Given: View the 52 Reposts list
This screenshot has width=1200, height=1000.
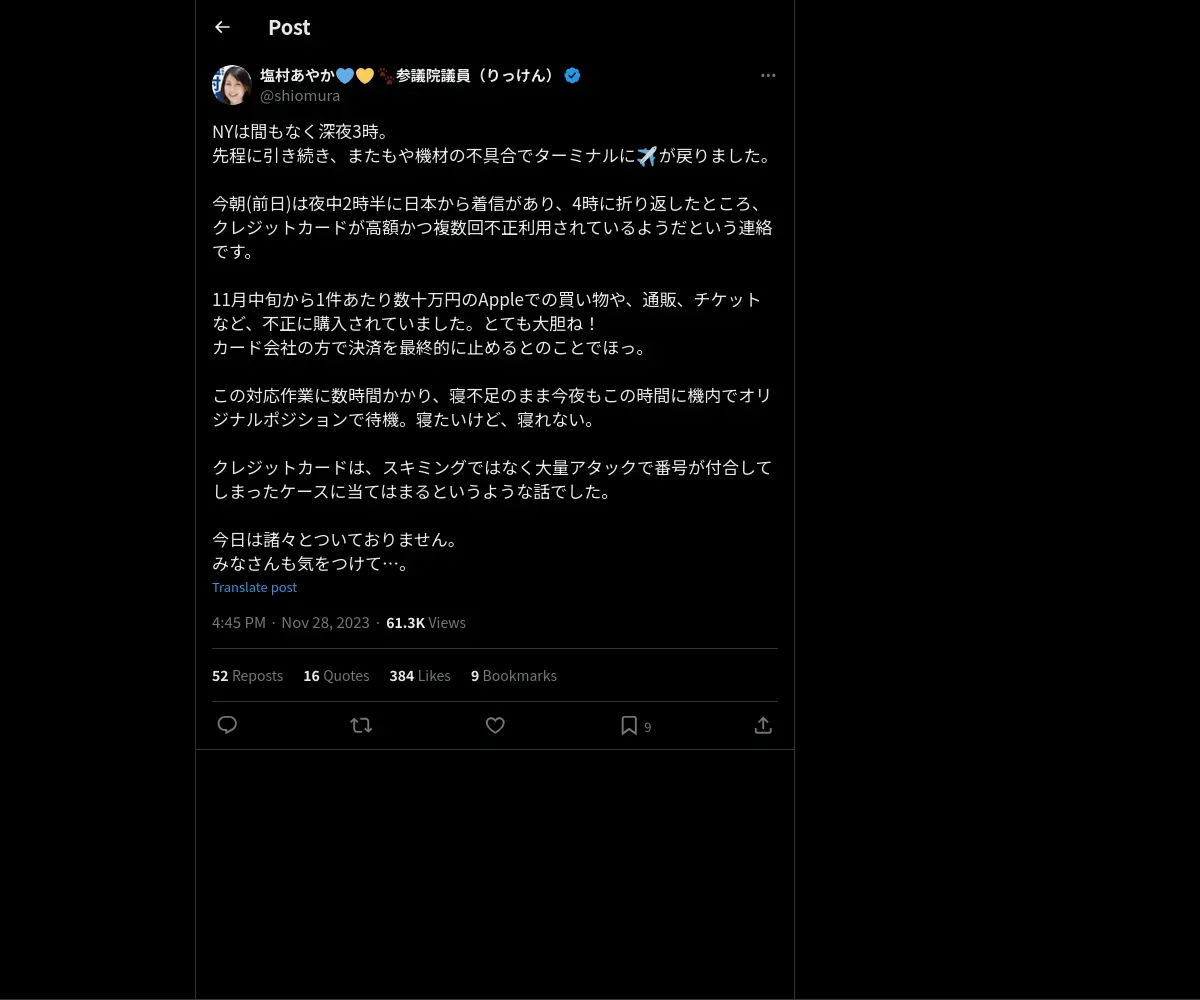Looking at the screenshot, I should pyautogui.click(x=247, y=676).
